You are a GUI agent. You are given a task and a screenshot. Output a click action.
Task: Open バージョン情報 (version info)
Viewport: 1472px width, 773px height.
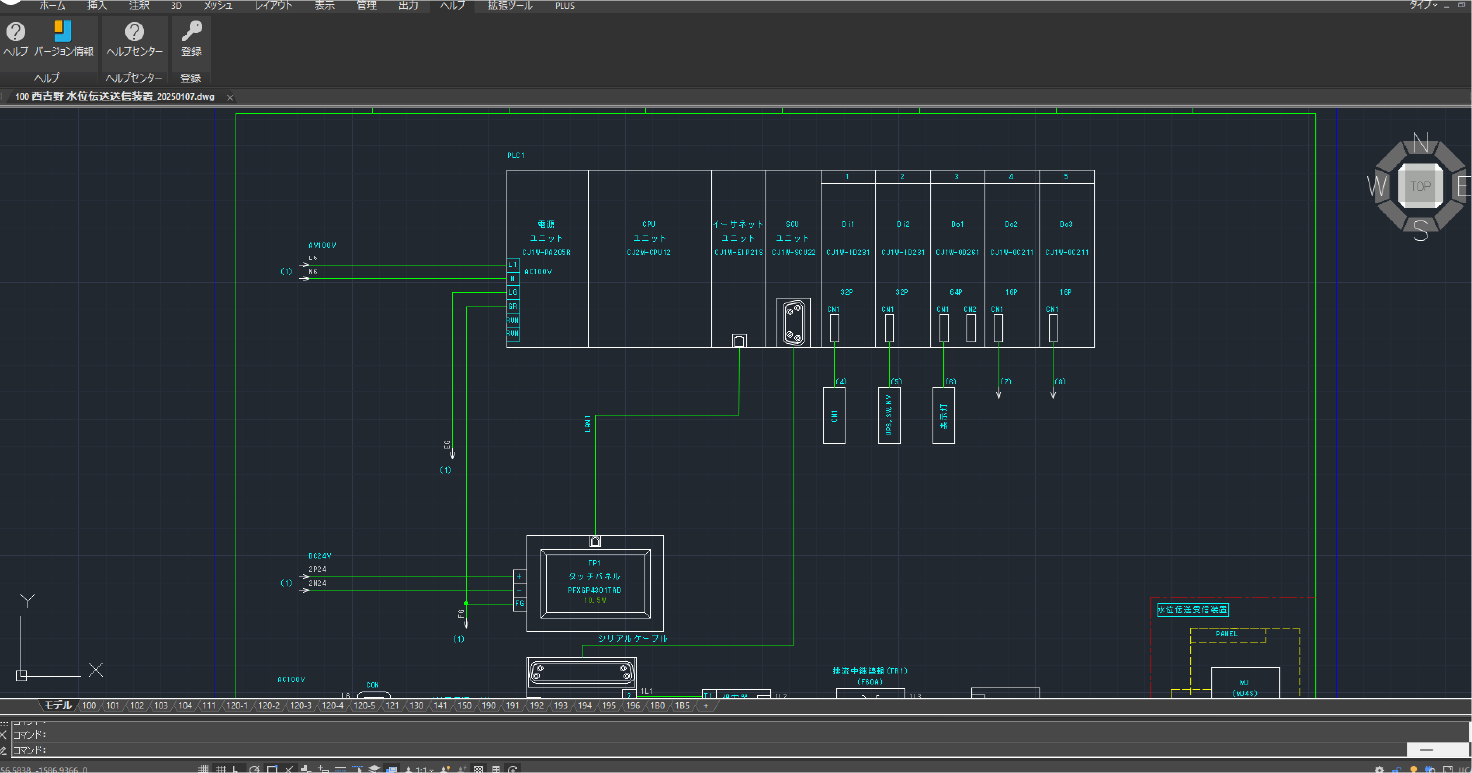click(63, 33)
